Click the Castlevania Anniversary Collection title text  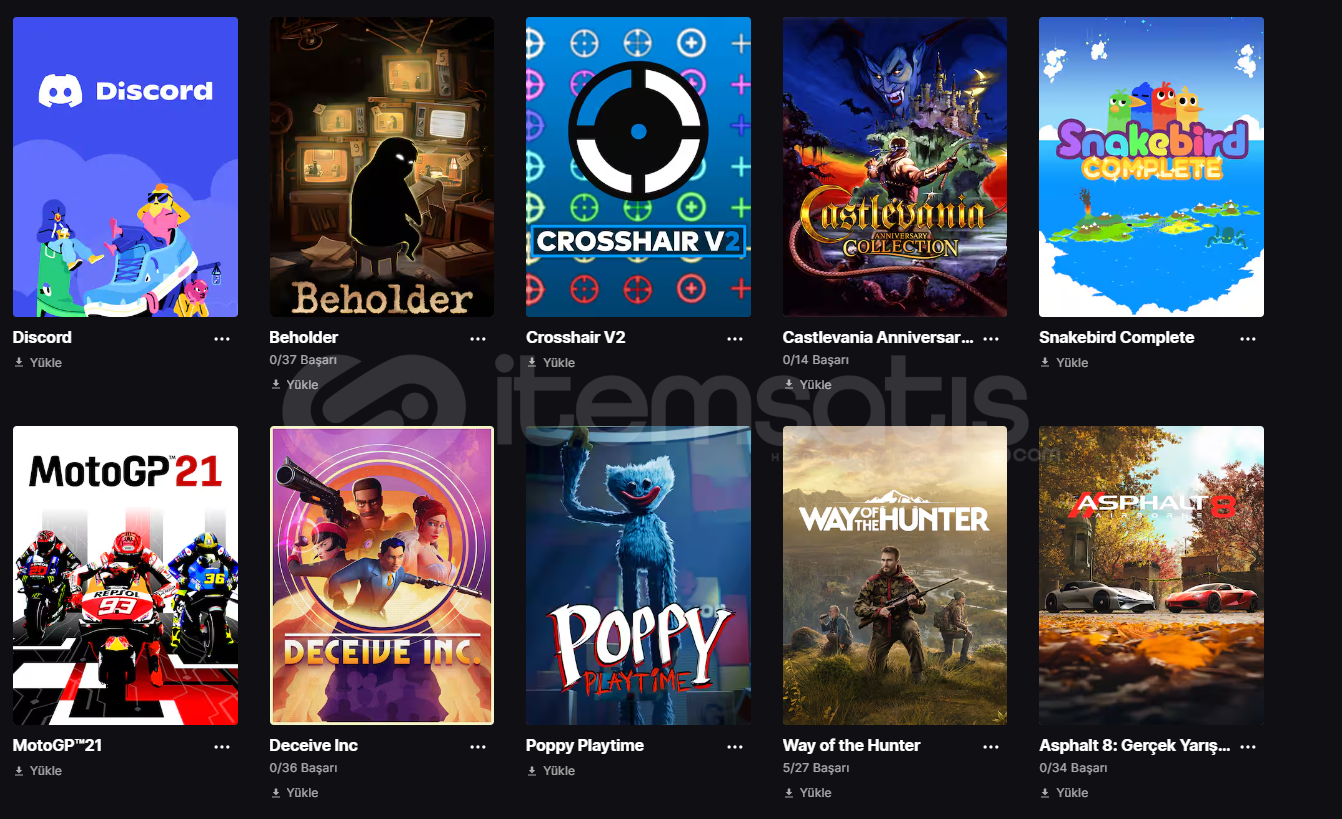tap(878, 338)
